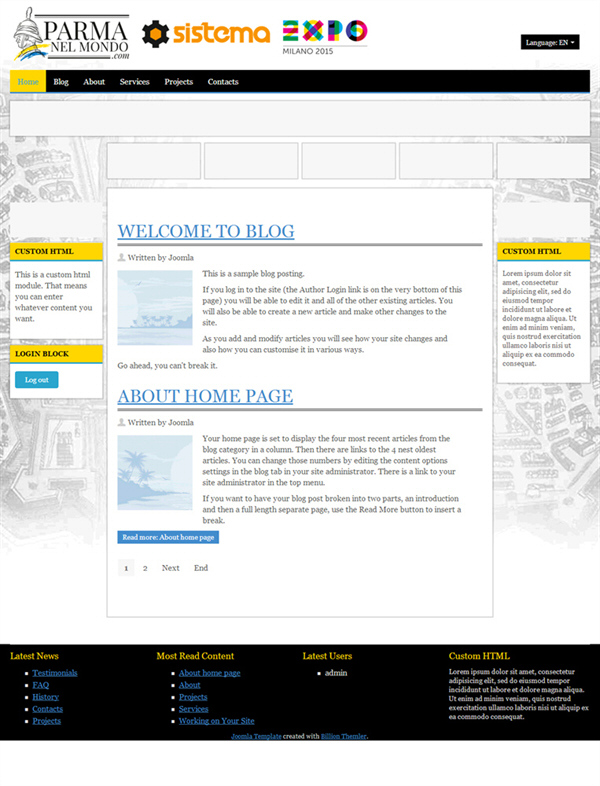Open the Contacts menu item
The width and height of the screenshot is (600, 786).
point(223,82)
